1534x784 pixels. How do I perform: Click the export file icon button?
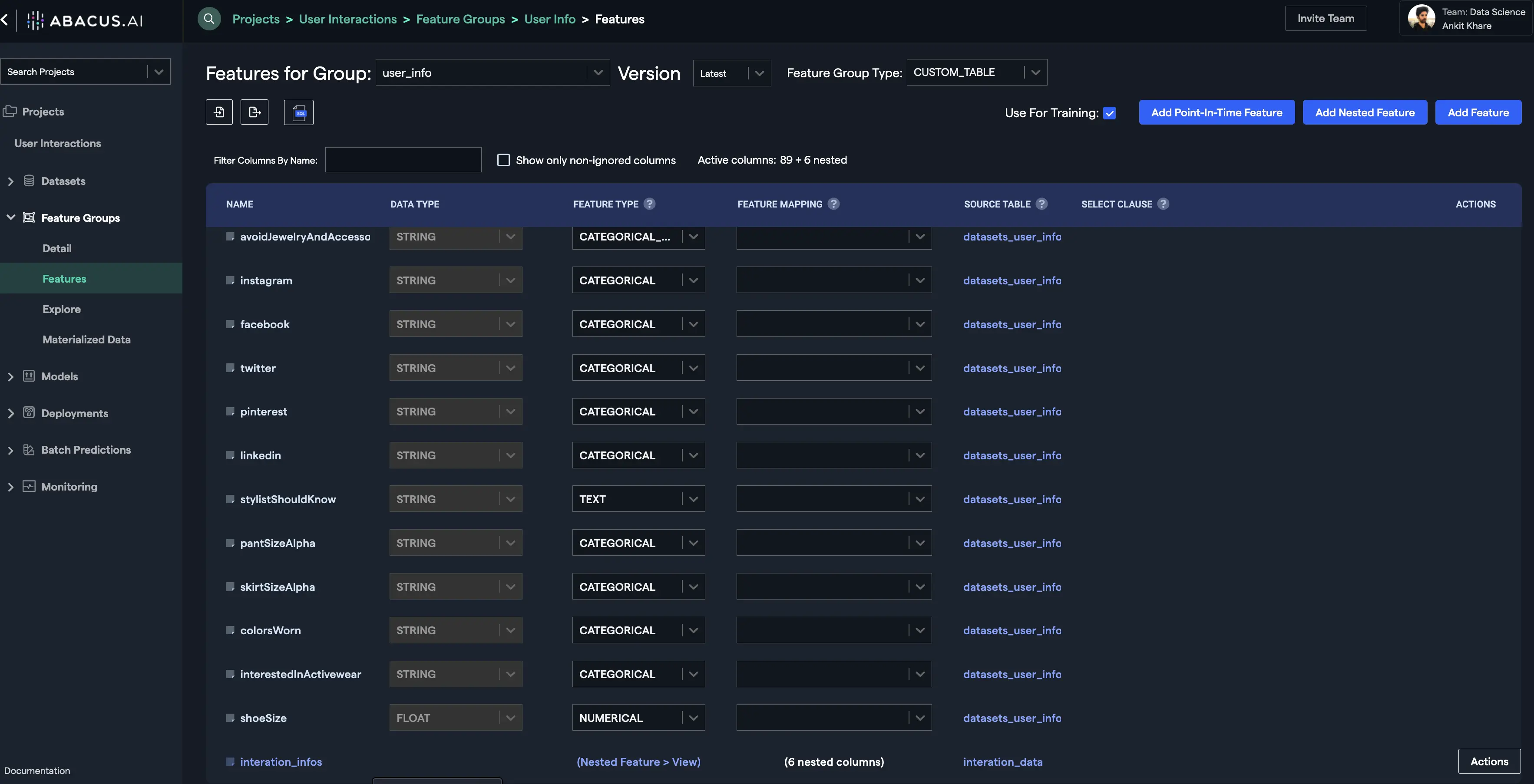click(x=254, y=112)
